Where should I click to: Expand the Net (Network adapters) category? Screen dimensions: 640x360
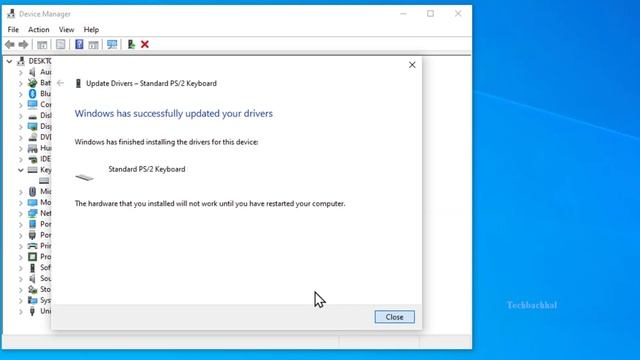20,213
